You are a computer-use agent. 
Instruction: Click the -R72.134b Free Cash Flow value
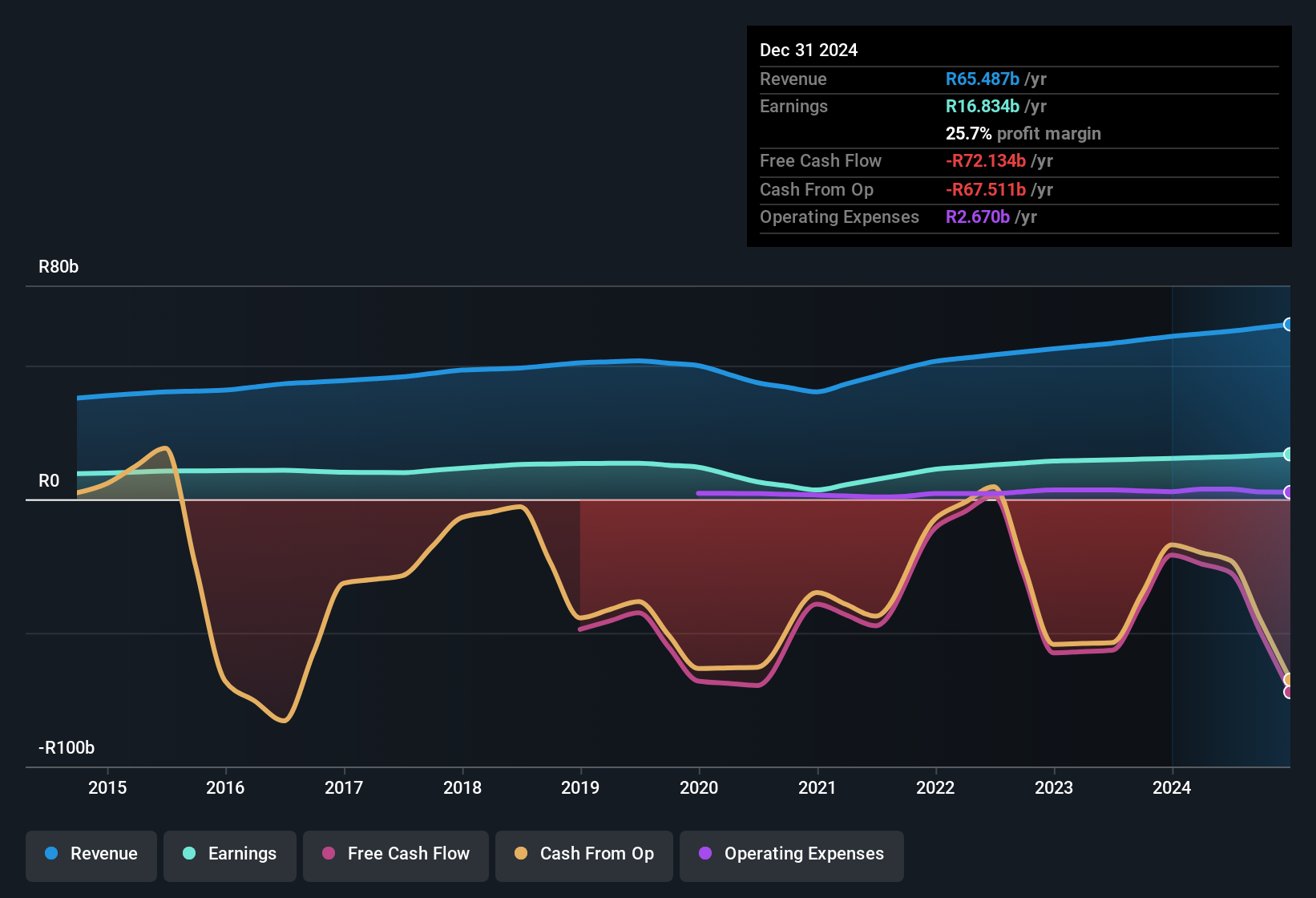987,160
